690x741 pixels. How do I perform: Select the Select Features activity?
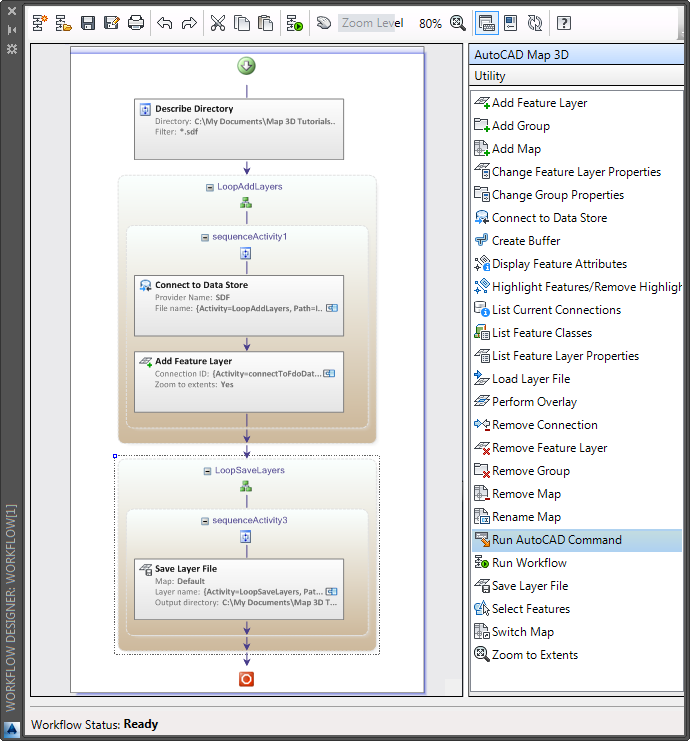(x=577, y=609)
